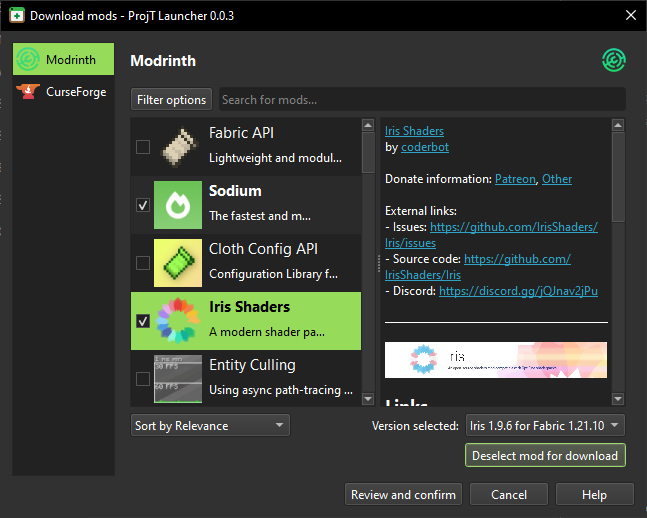Open the Version selected dropdown
The height and width of the screenshot is (518, 647).
coord(545,426)
